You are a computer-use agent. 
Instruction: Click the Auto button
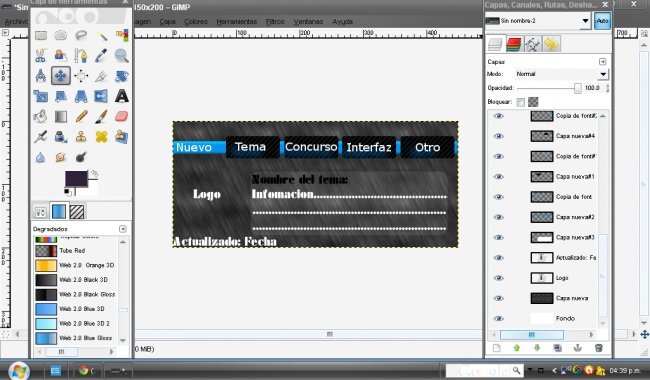602,21
